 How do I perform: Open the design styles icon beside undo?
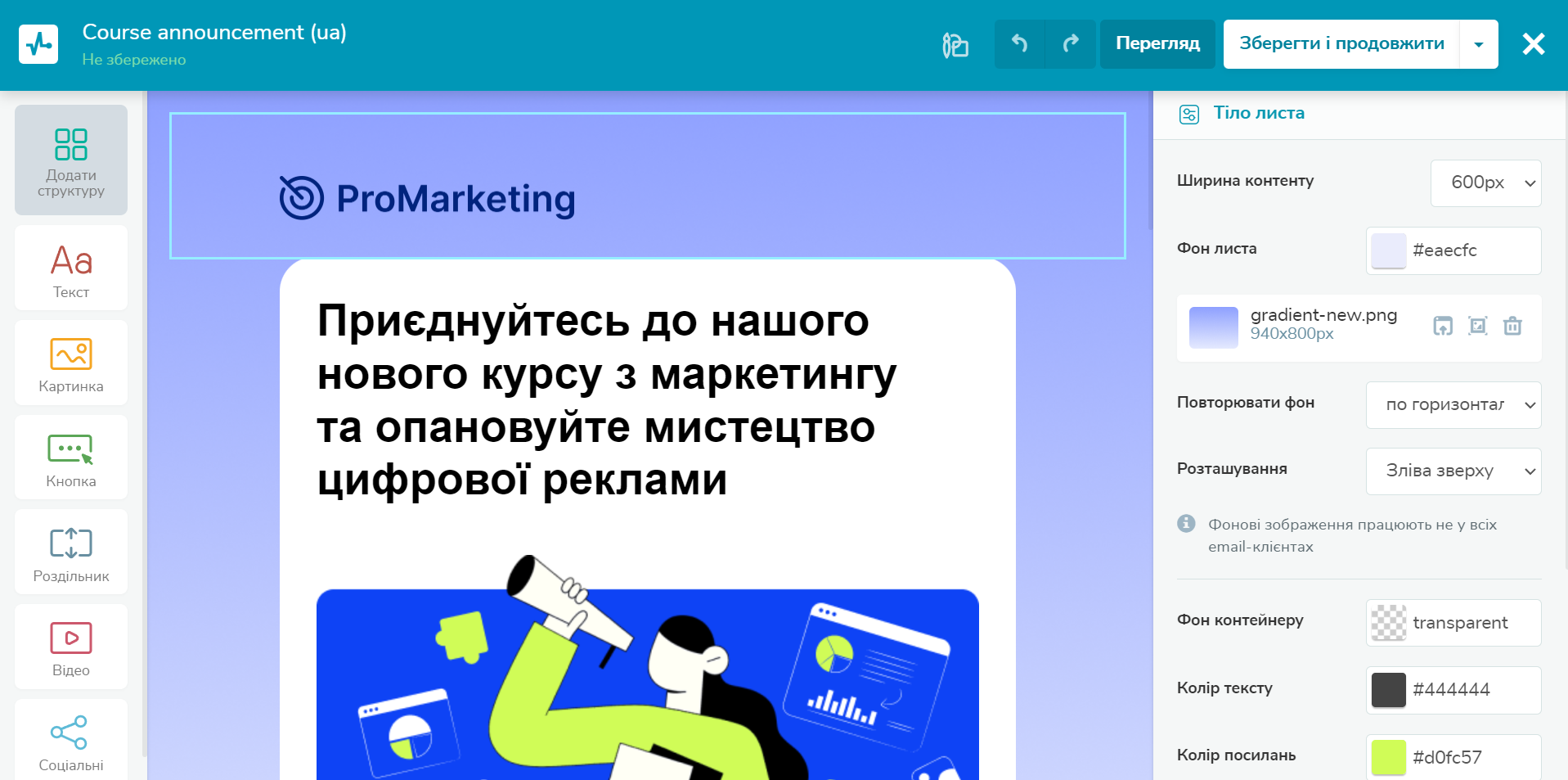pos(955,44)
